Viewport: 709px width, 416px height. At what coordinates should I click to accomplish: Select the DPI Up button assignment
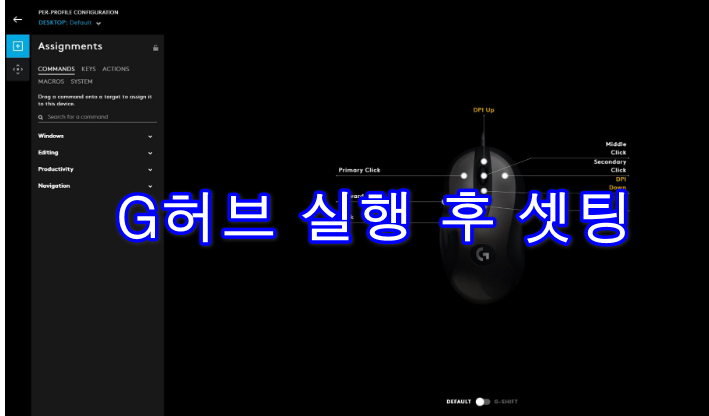484,110
